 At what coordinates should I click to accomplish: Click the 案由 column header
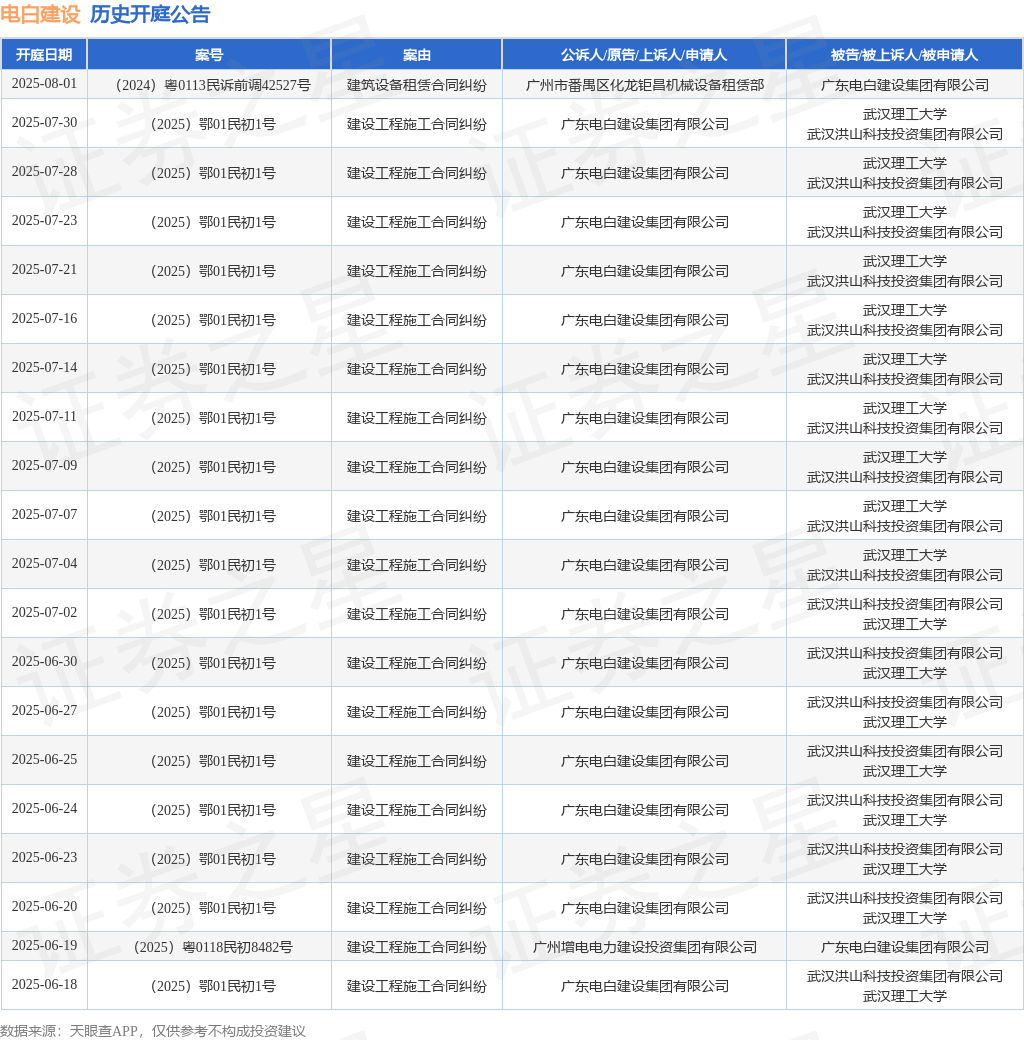pyautogui.click(x=416, y=55)
